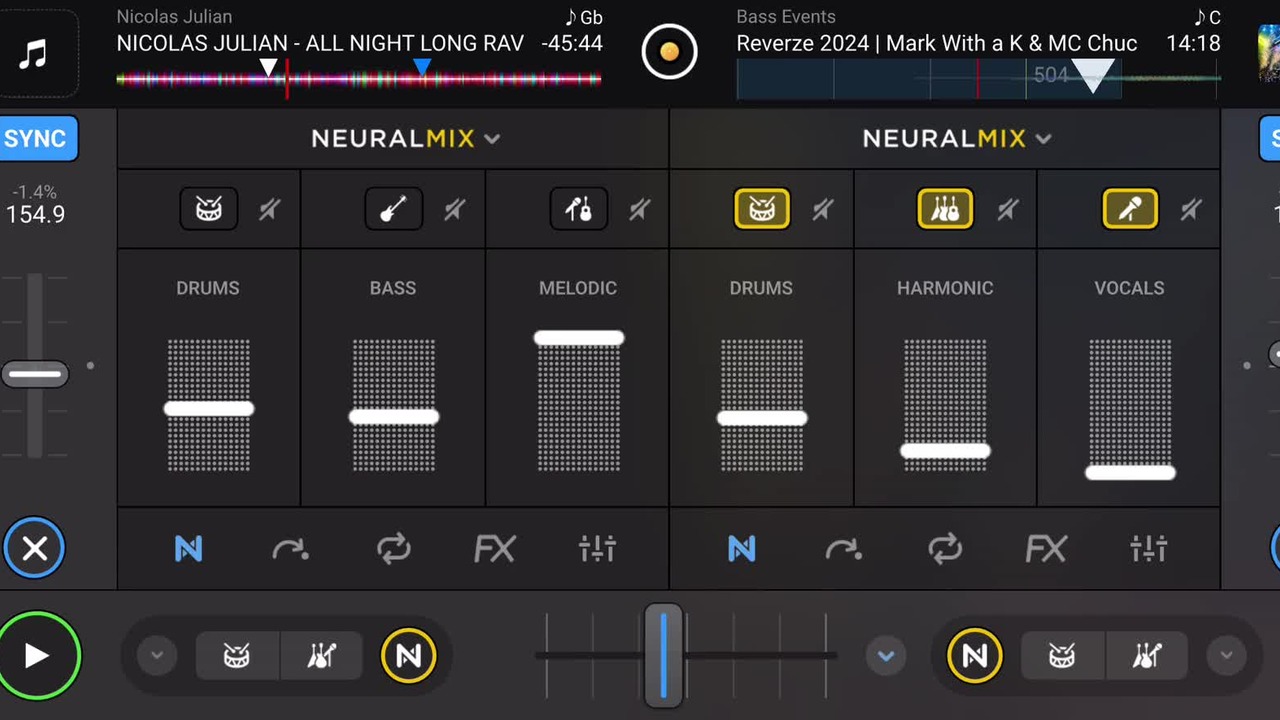1280x720 pixels.
Task: Tap the left deck cue jump arrow icon
Action: (290, 549)
